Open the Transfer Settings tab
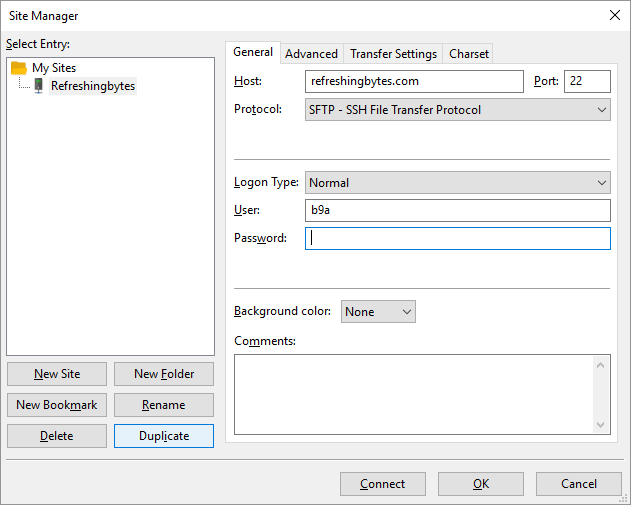The width and height of the screenshot is (631, 505). (393, 54)
